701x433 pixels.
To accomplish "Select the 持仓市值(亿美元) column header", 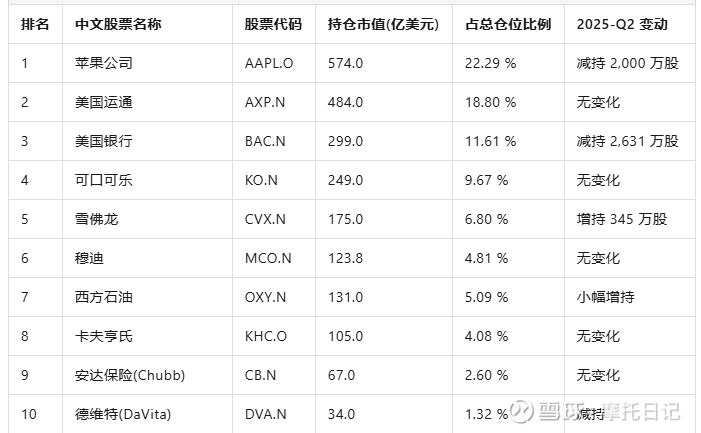I will [383, 24].
